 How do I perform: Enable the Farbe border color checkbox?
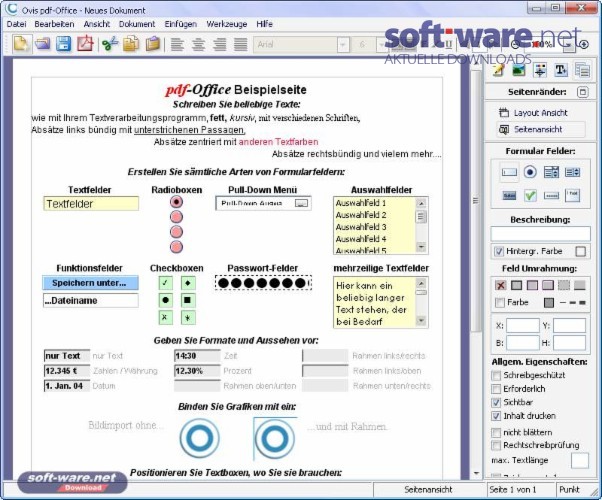499,303
